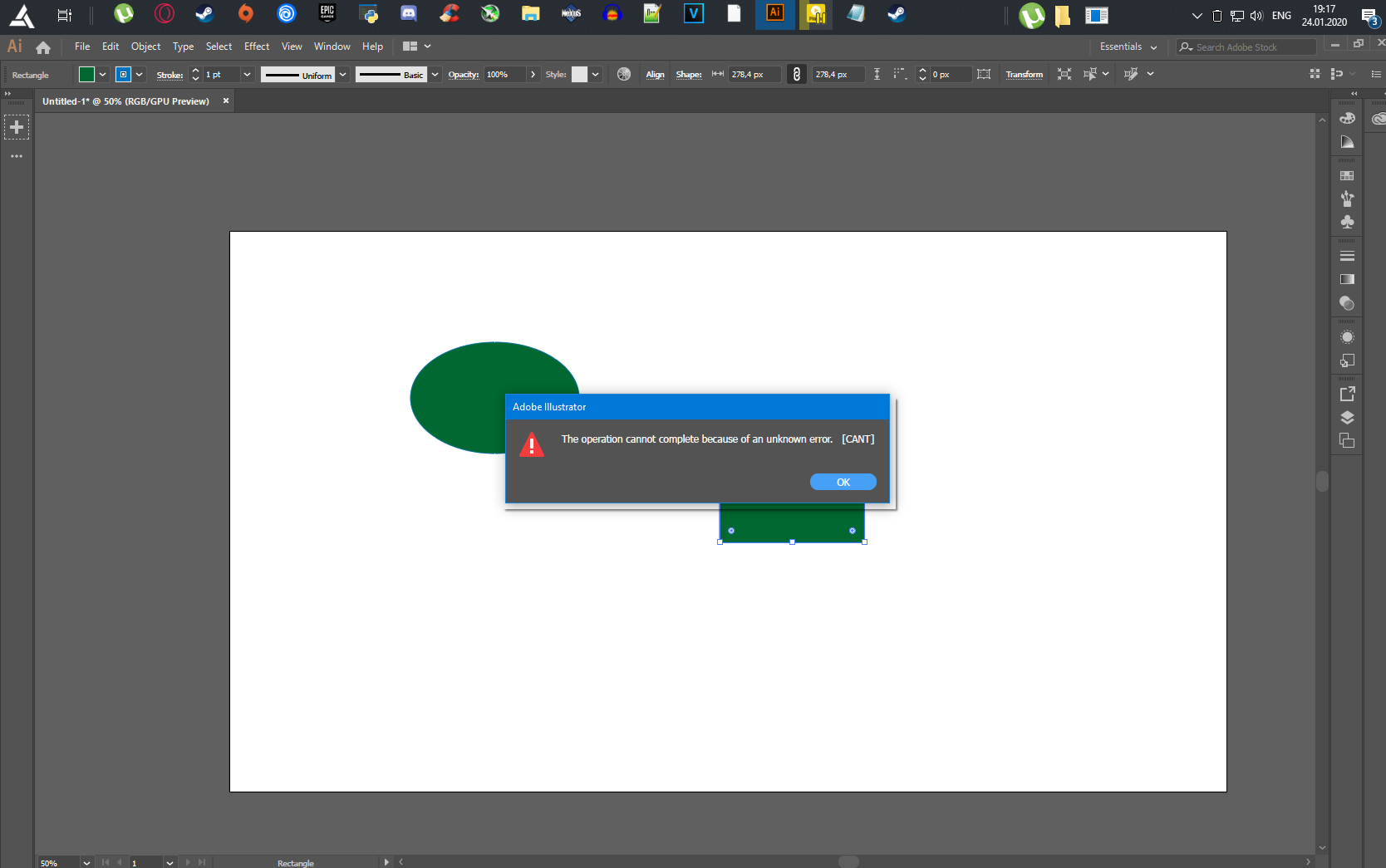Open the Color Guide panel icon

(x=1347, y=142)
